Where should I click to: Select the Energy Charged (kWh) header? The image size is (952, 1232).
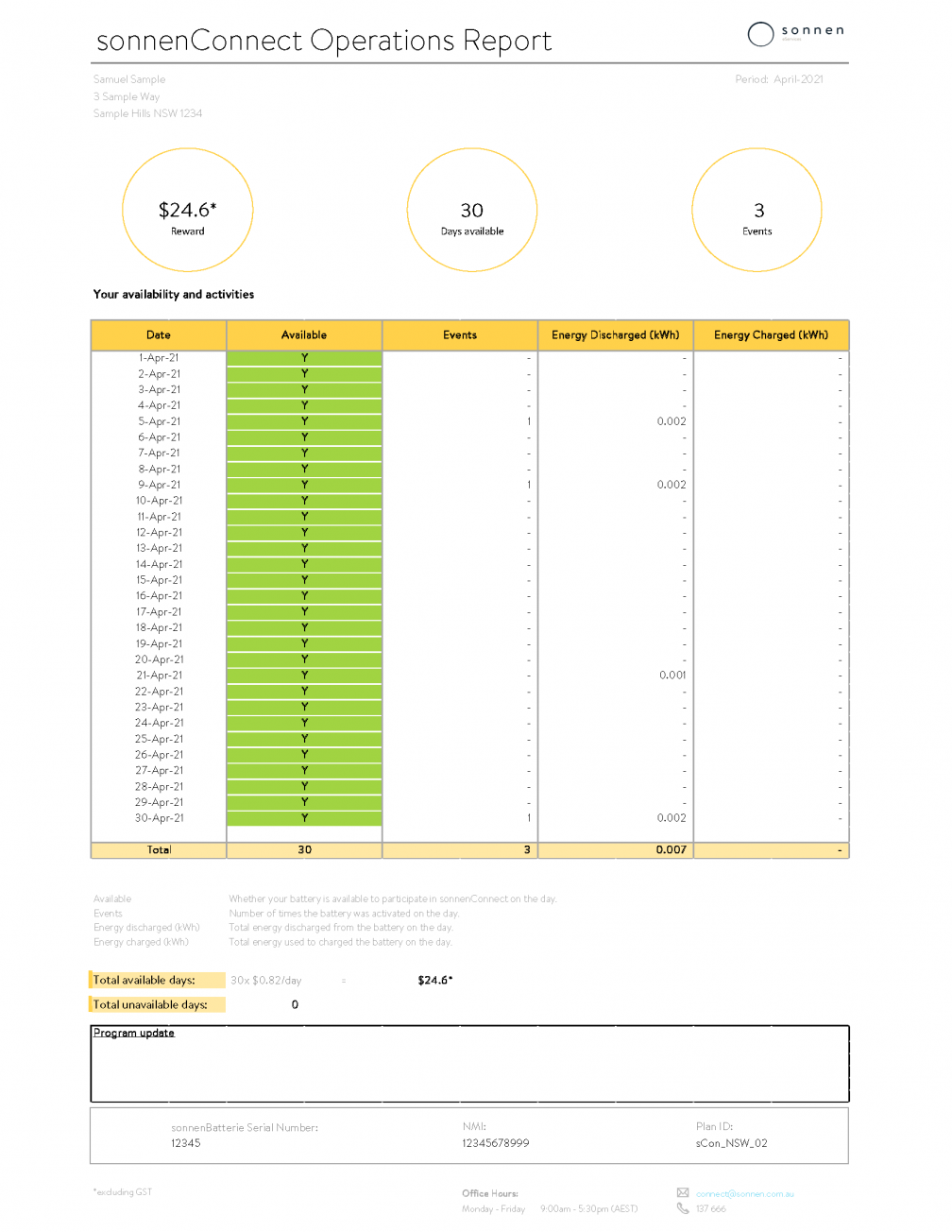pos(771,335)
